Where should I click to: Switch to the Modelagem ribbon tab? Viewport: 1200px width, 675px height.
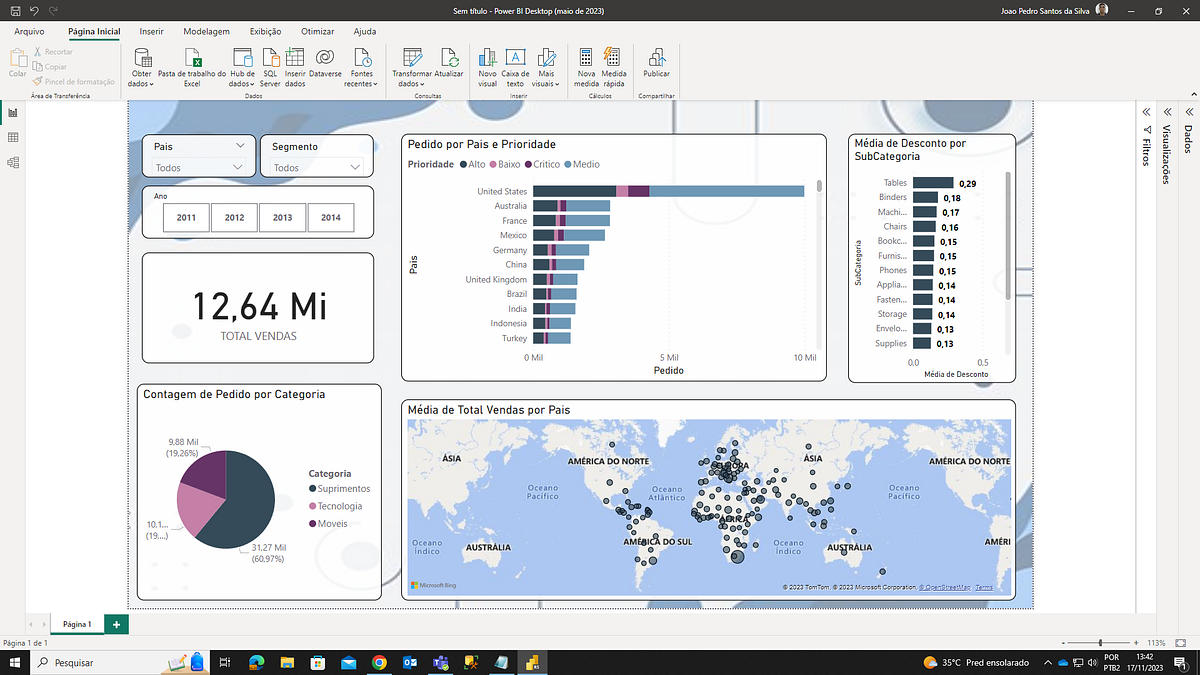(x=206, y=31)
